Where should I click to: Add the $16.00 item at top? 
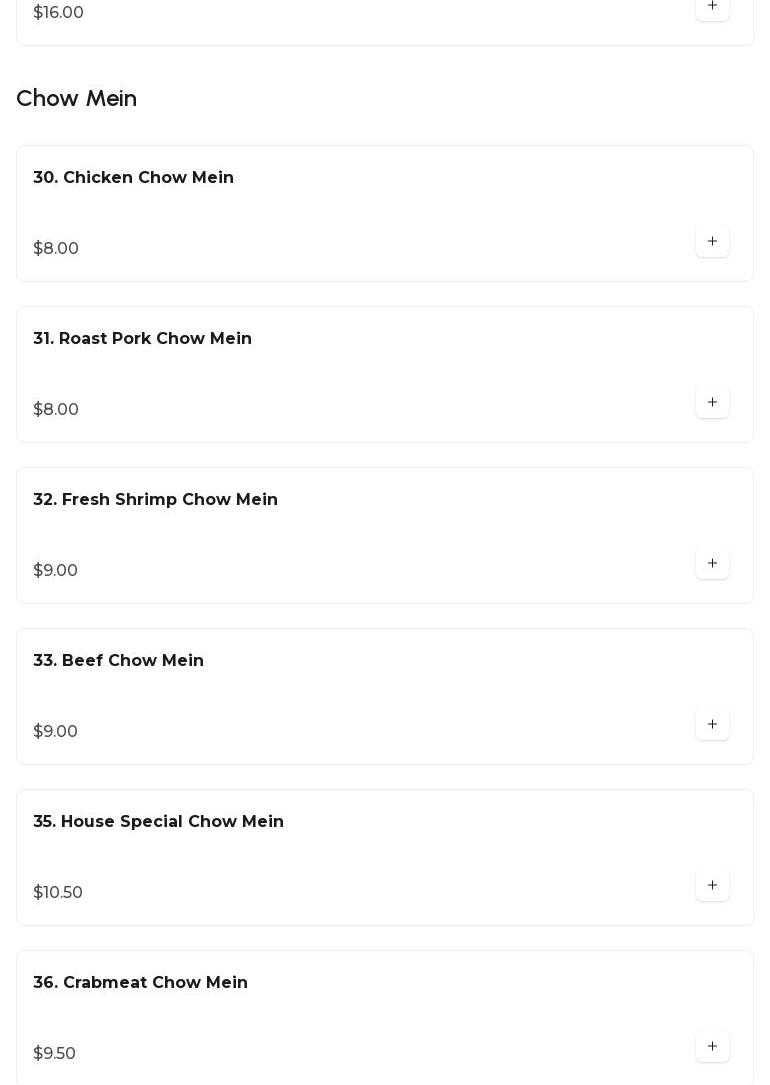pos(712,7)
